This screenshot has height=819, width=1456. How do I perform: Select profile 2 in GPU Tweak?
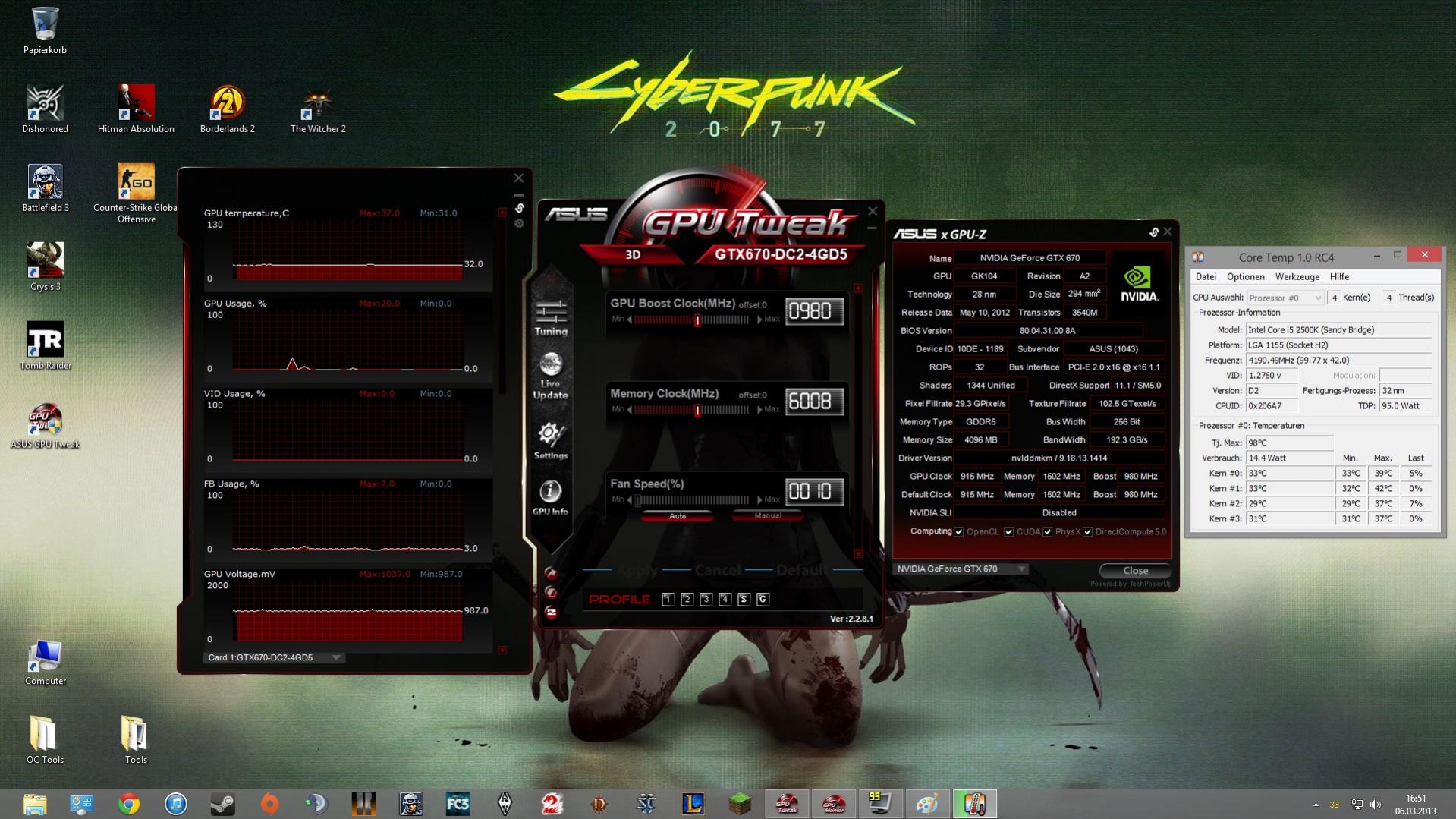[x=687, y=600]
